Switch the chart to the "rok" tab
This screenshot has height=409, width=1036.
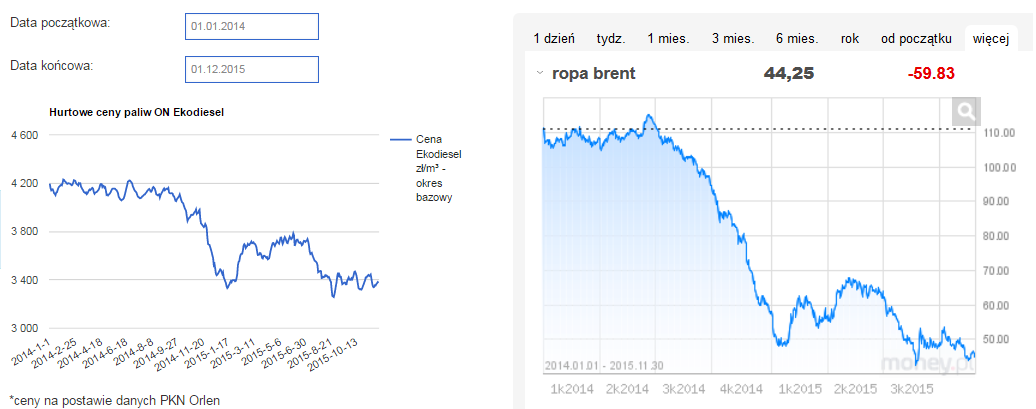(850, 39)
